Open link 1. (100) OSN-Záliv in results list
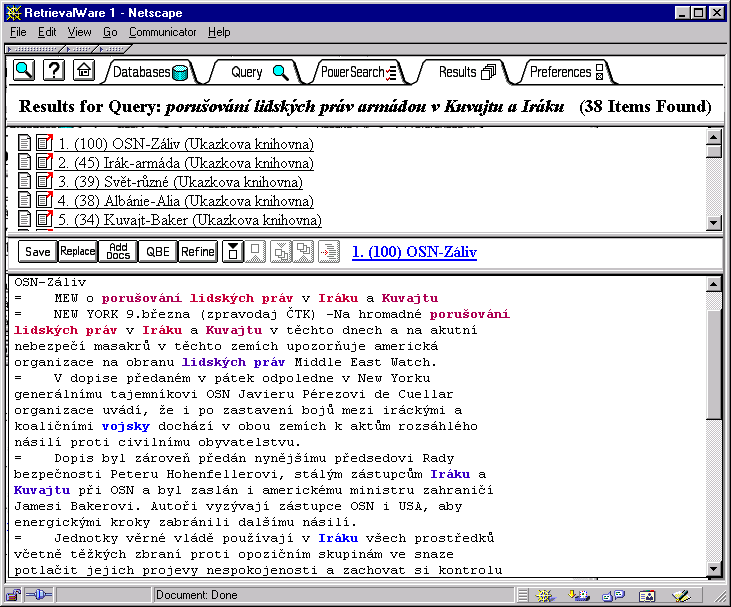Image resolution: width=731 pixels, height=607 pixels. (x=186, y=144)
